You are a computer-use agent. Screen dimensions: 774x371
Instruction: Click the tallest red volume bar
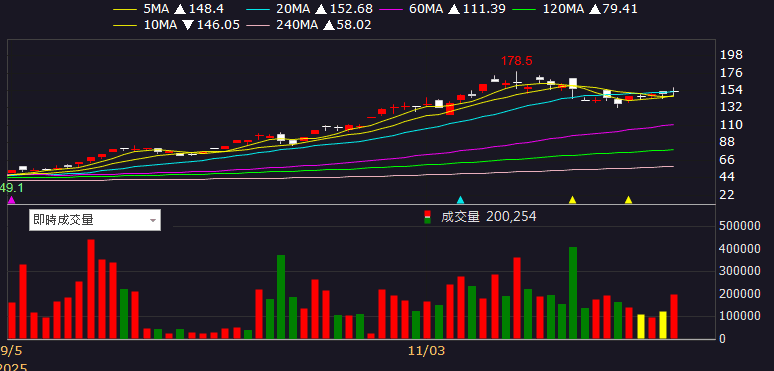tap(91, 289)
